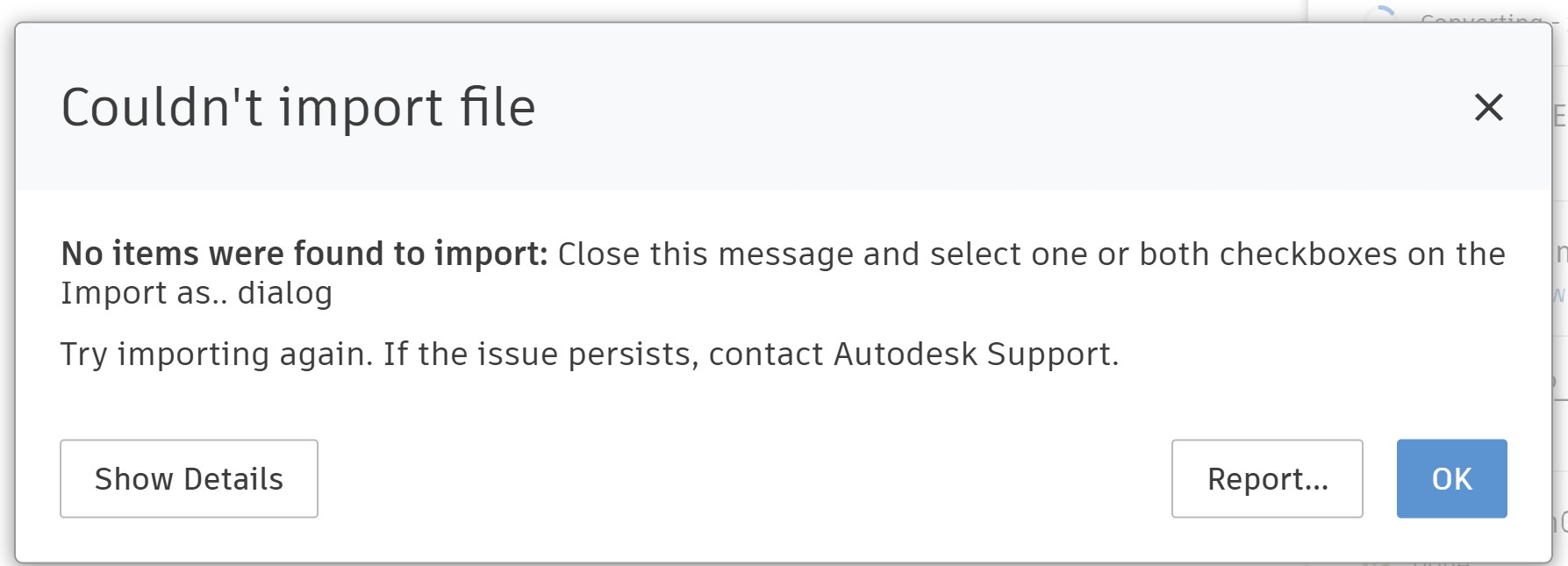Image resolution: width=1568 pixels, height=566 pixels.
Task: Click the words "Autodesk Support"
Action: click(x=974, y=355)
